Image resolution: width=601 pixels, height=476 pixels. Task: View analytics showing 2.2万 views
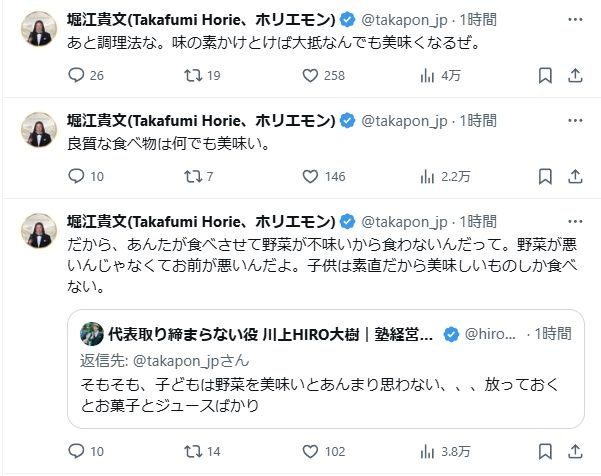click(428, 176)
